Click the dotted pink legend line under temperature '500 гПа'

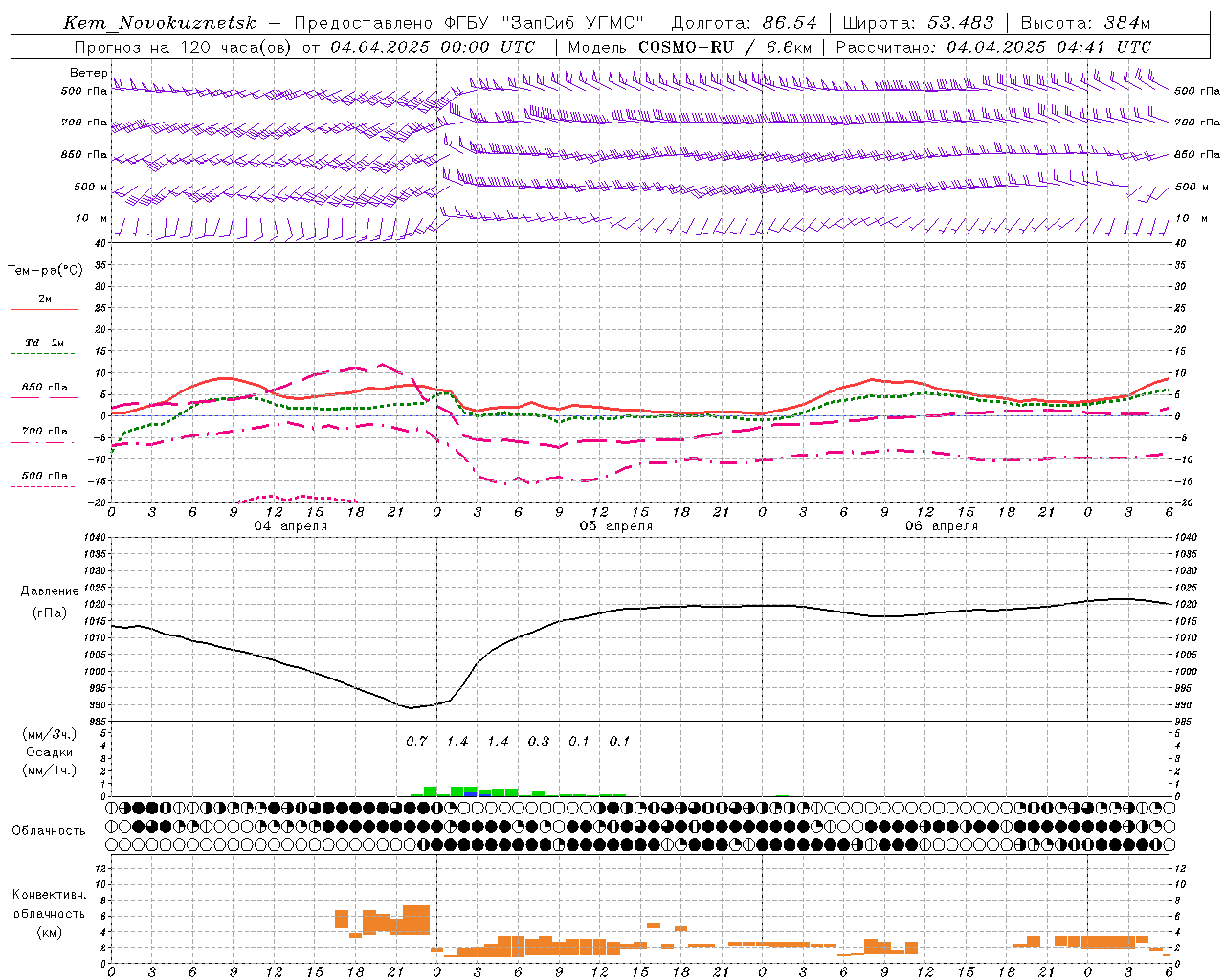[43, 486]
